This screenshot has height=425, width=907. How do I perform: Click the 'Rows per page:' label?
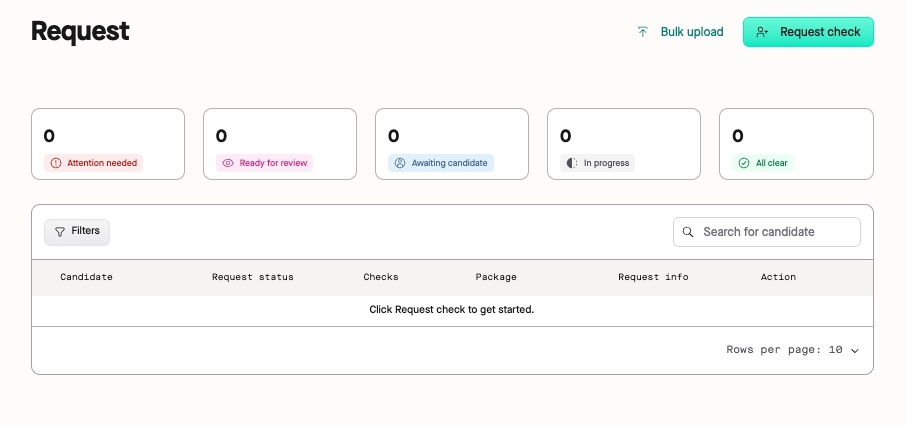[774, 350]
